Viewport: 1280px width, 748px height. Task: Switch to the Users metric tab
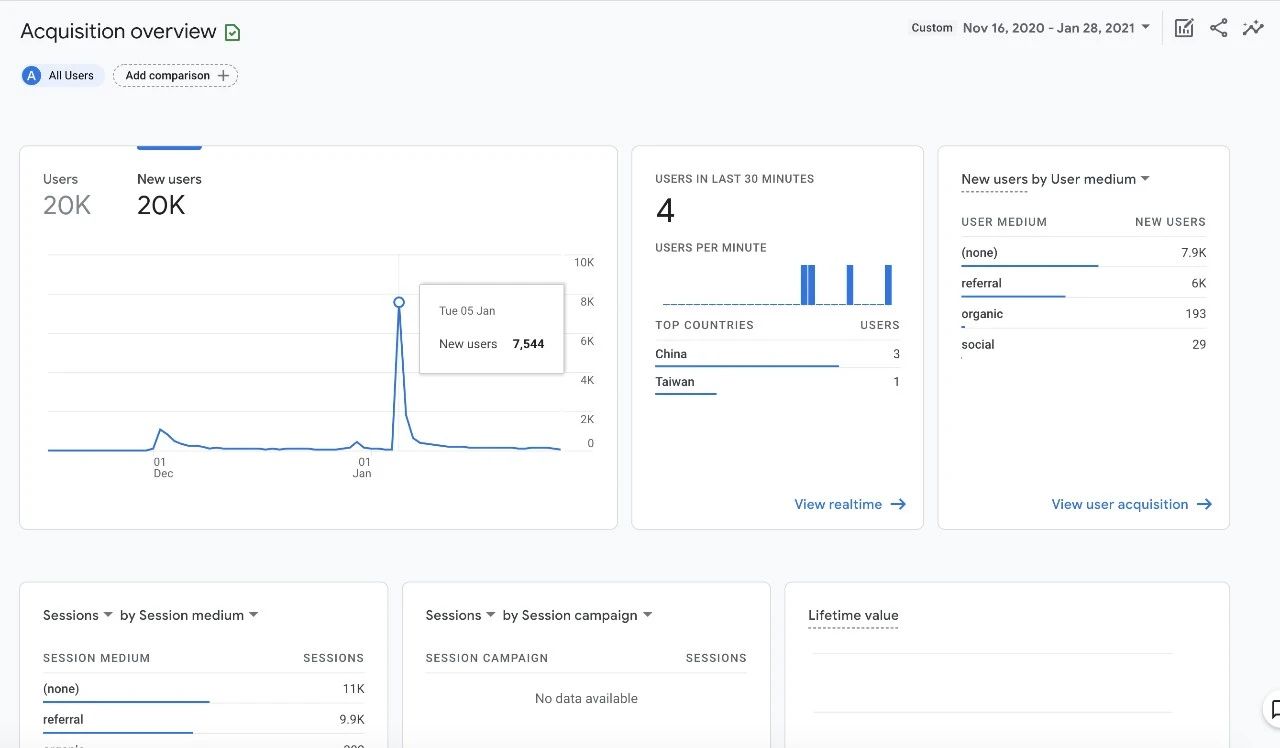click(66, 193)
